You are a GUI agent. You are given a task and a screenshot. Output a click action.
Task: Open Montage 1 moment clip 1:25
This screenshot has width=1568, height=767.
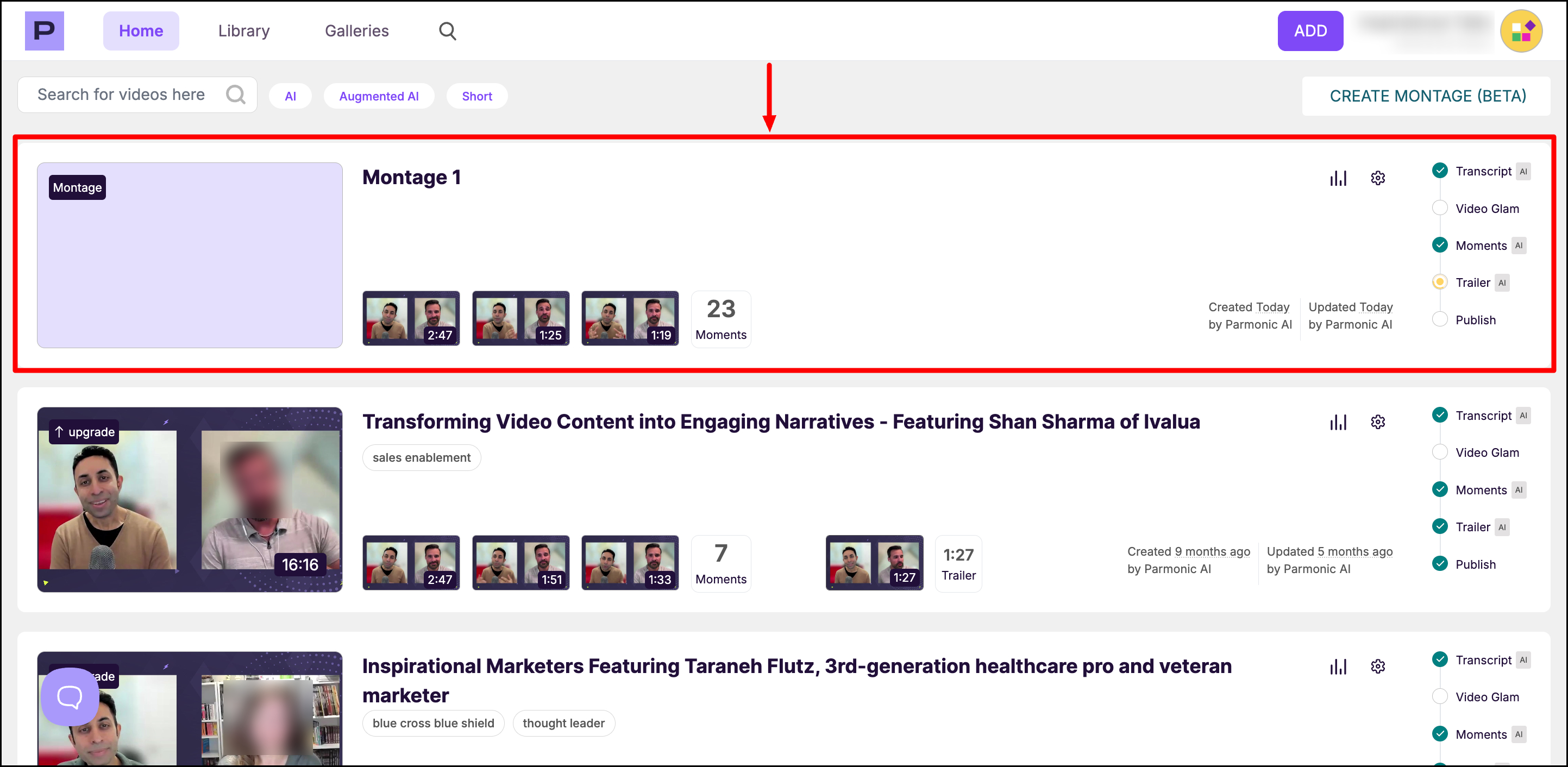click(520, 318)
